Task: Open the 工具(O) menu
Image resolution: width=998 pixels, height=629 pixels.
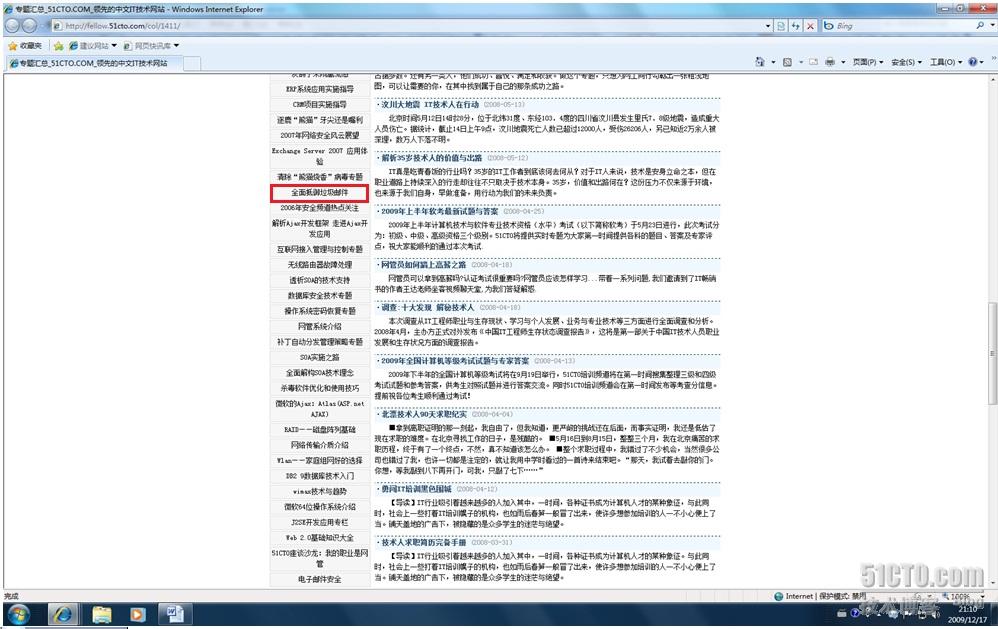Action: point(946,62)
